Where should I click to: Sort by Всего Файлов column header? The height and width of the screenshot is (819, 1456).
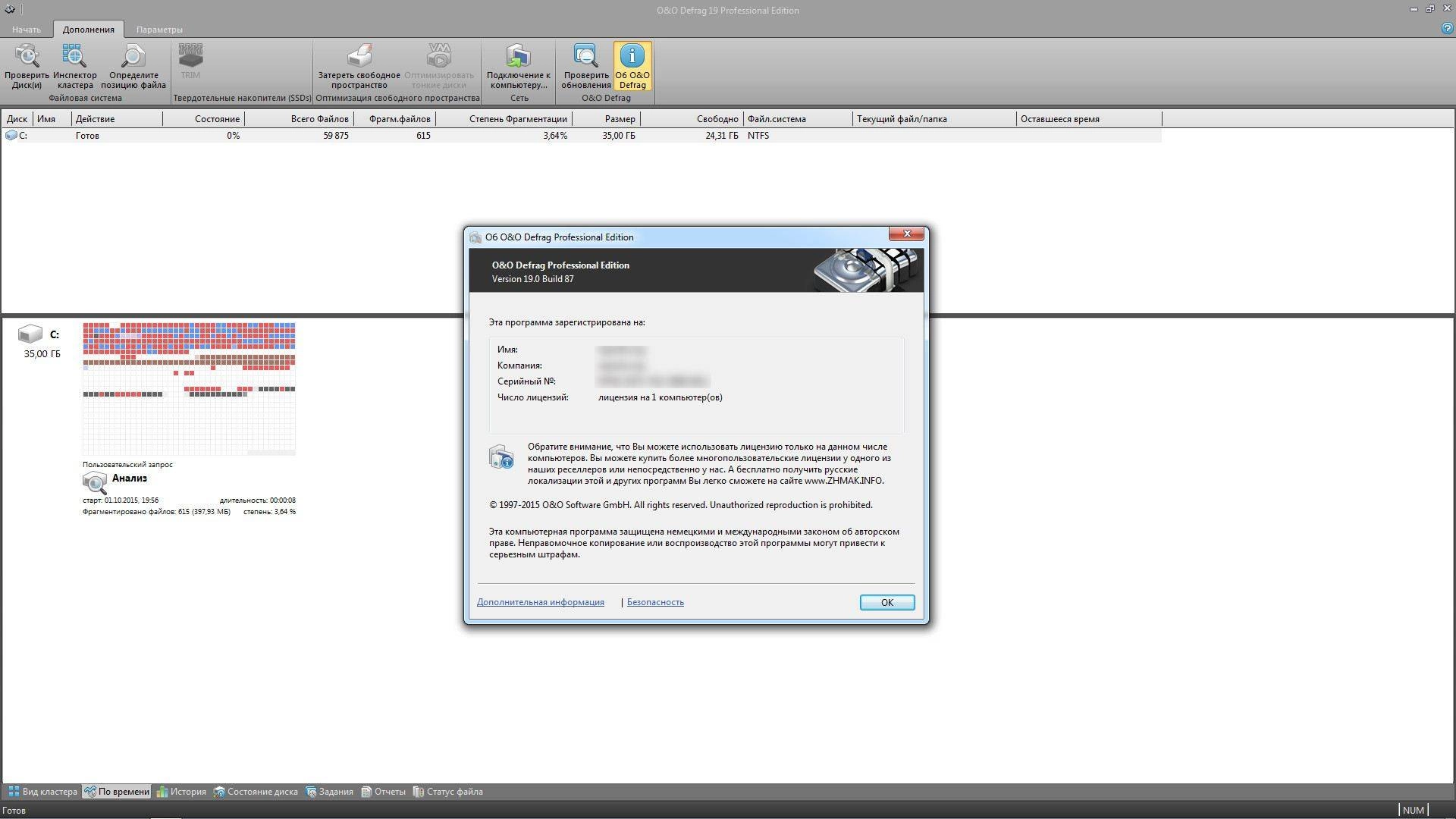pyautogui.click(x=299, y=119)
